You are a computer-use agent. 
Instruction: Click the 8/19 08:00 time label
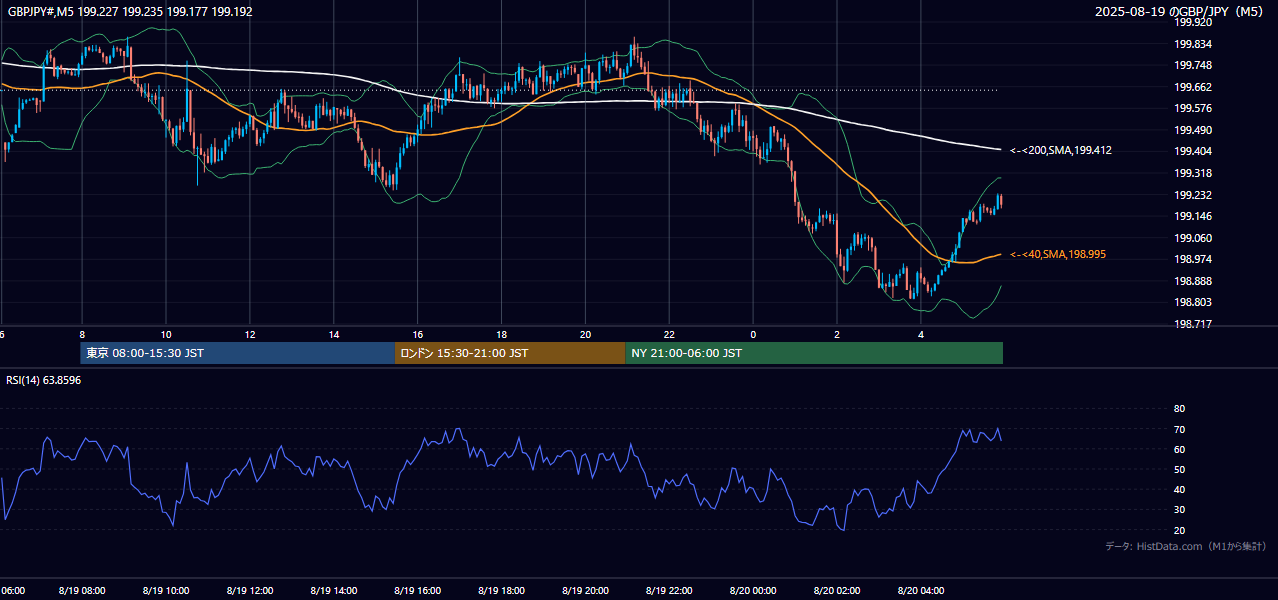tap(82, 591)
